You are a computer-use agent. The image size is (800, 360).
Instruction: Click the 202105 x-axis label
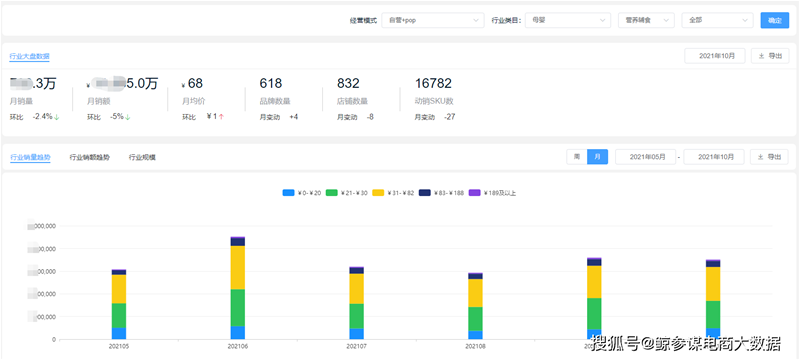[x=119, y=346]
